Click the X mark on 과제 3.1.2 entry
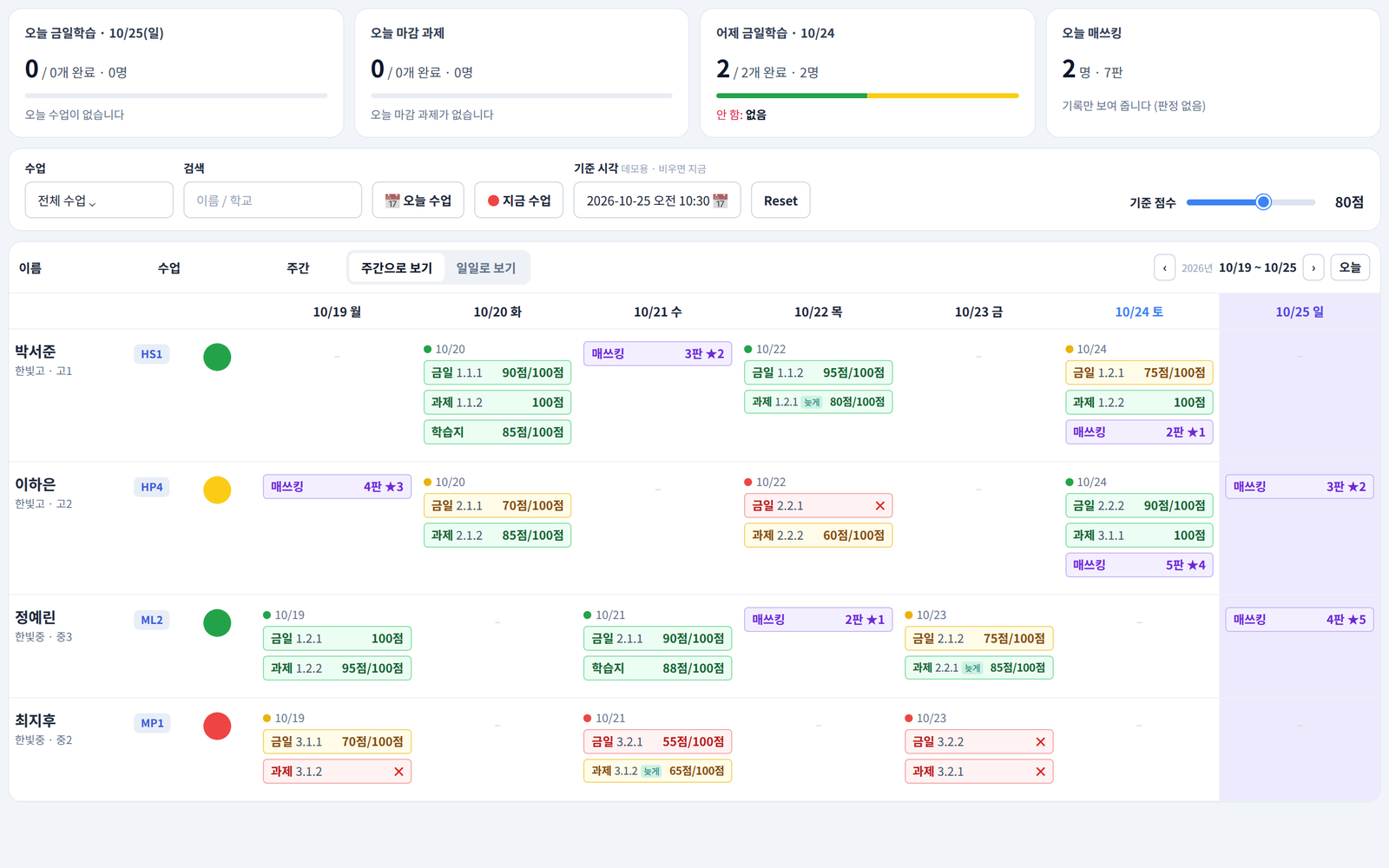 coord(398,772)
